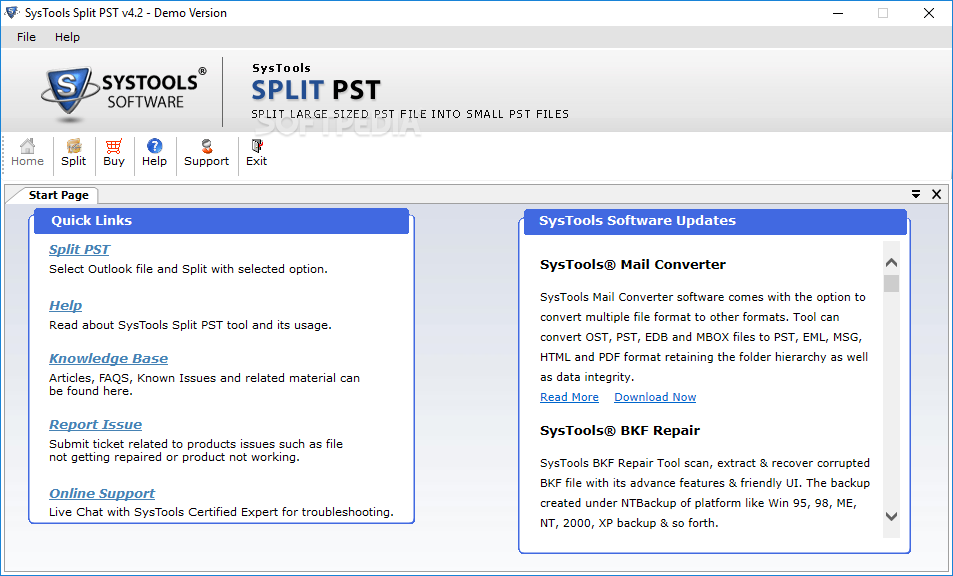Close the Start Page tab panel
This screenshot has height=576, width=953.
(937, 194)
